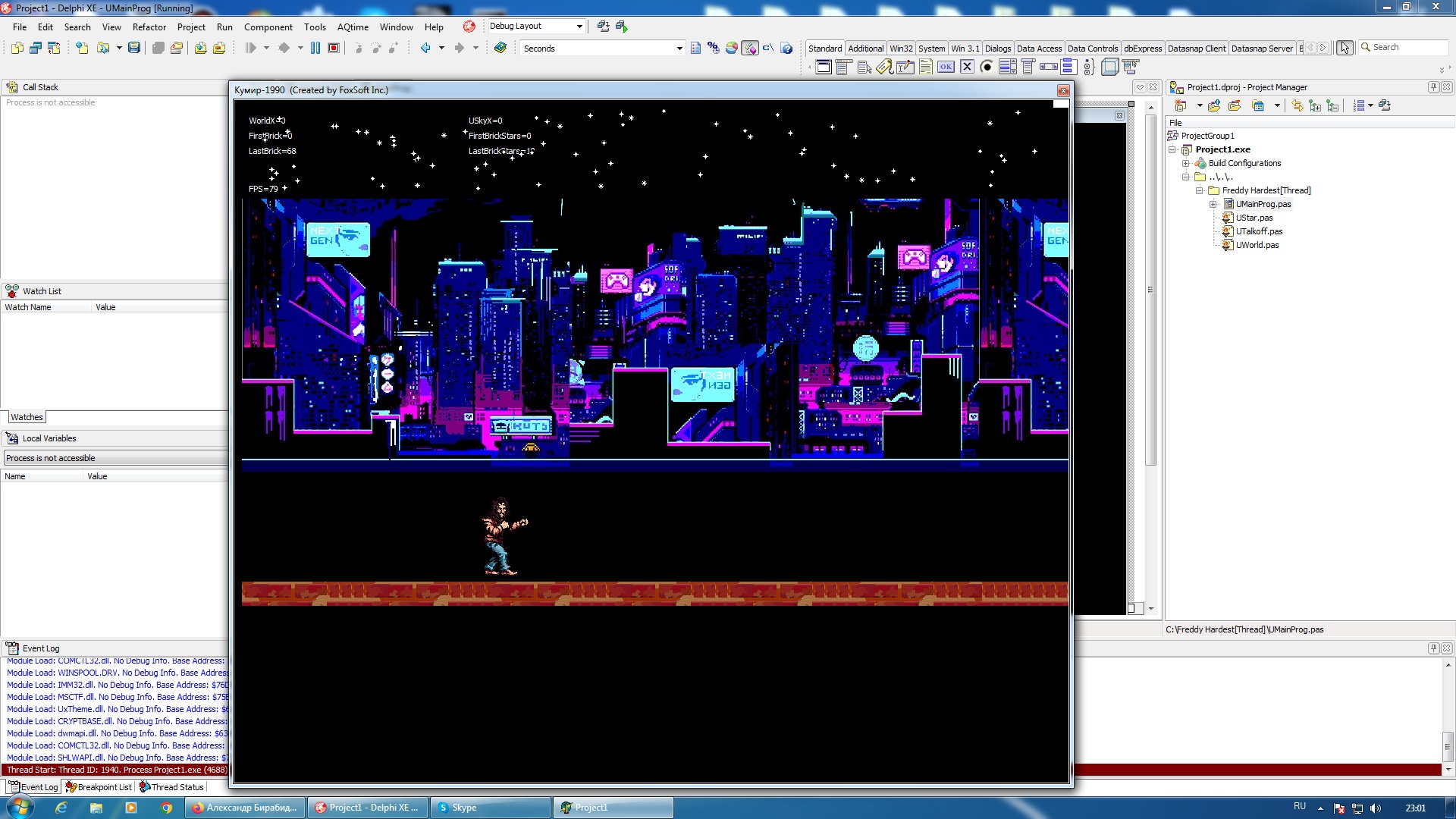This screenshot has width=1456, height=819.
Task: Select the OK Button component icon
Action: [x=946, y=67]
